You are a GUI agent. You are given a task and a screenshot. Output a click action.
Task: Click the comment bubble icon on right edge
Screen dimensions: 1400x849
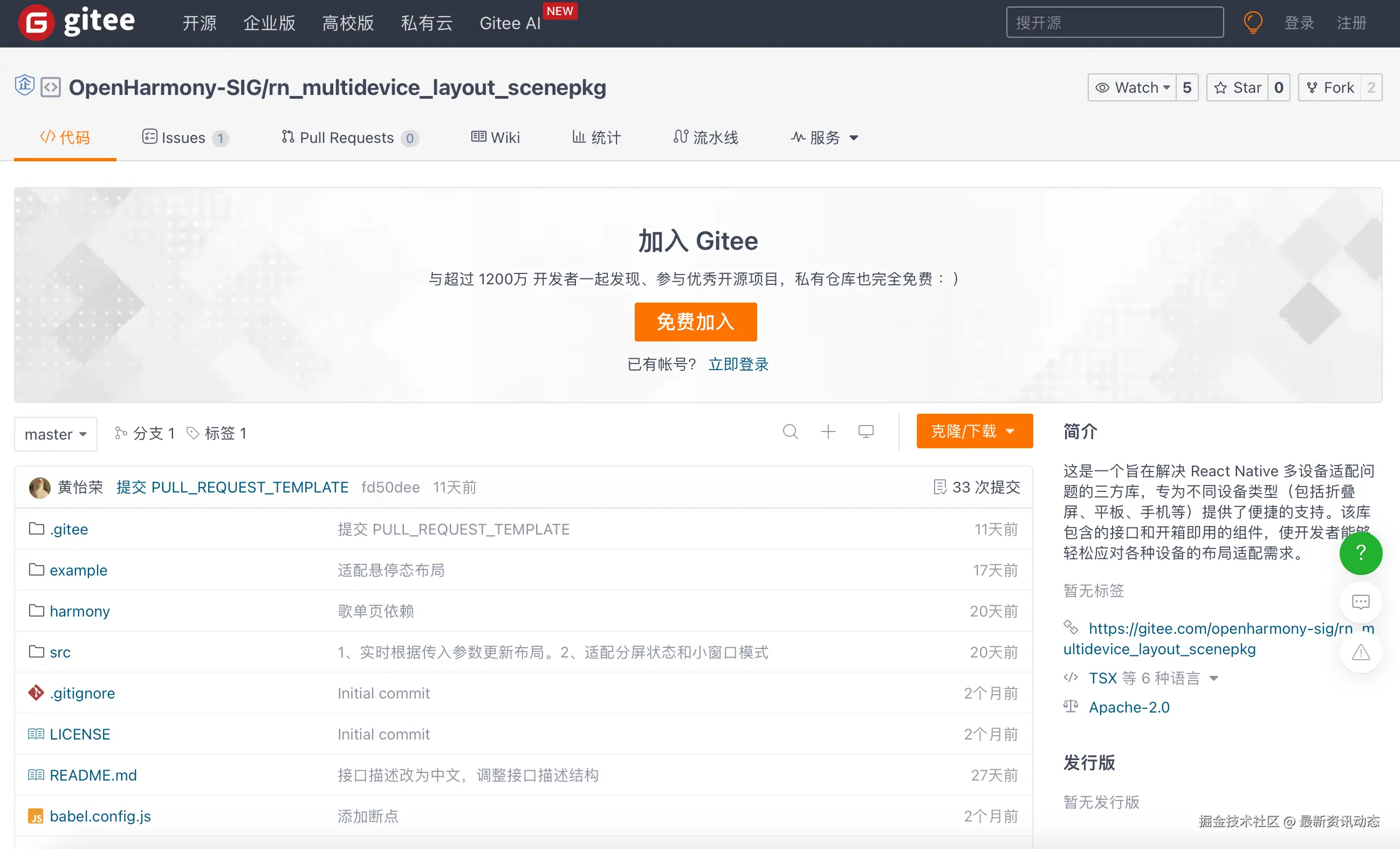click(1361, 602)
